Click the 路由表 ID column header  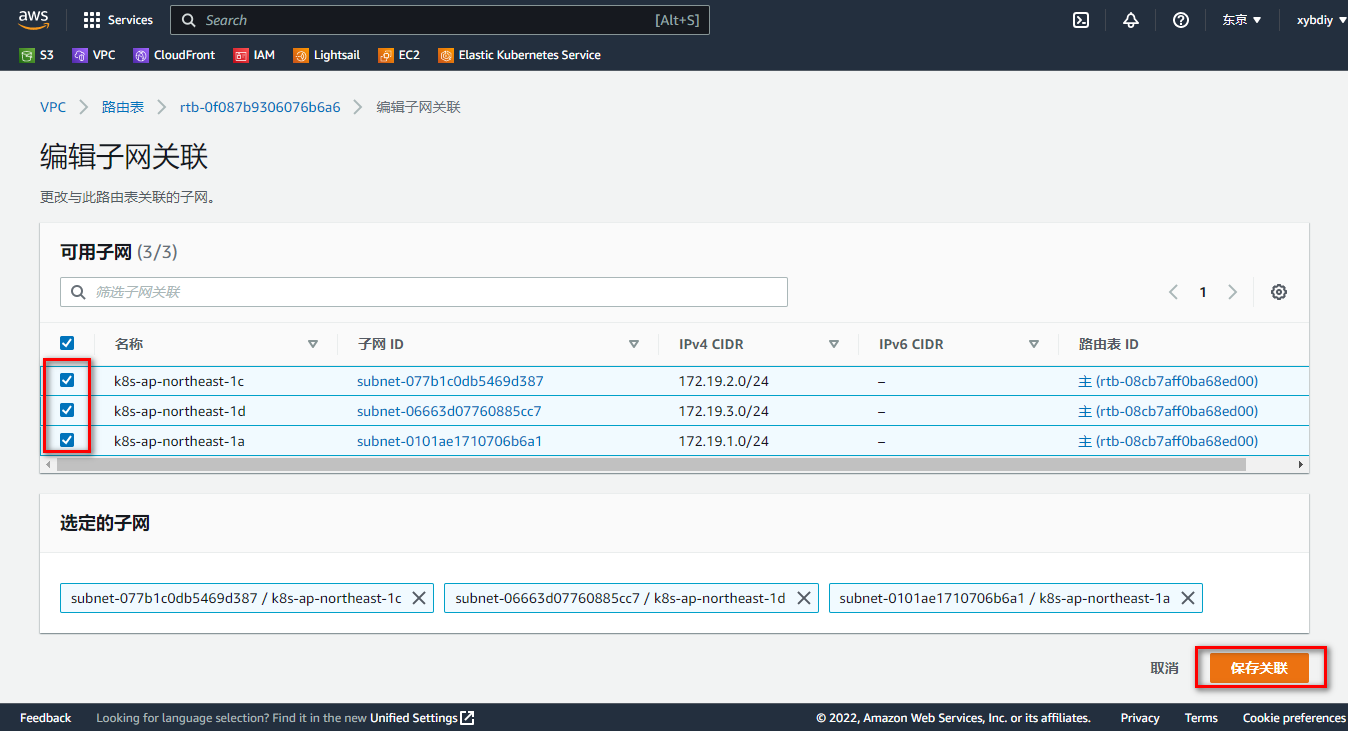[1108, 344]
